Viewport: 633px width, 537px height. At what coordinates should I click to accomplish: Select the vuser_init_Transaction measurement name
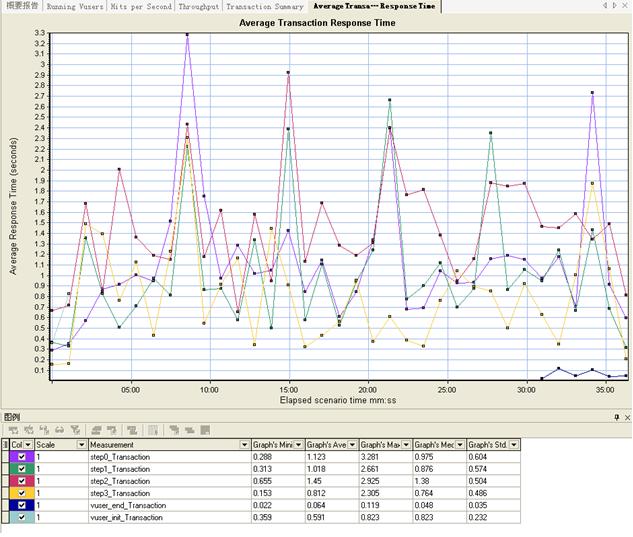coord(127,518)
